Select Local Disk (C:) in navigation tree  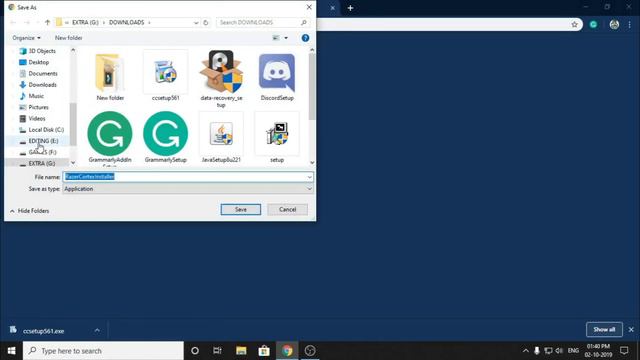coord(42,129)
